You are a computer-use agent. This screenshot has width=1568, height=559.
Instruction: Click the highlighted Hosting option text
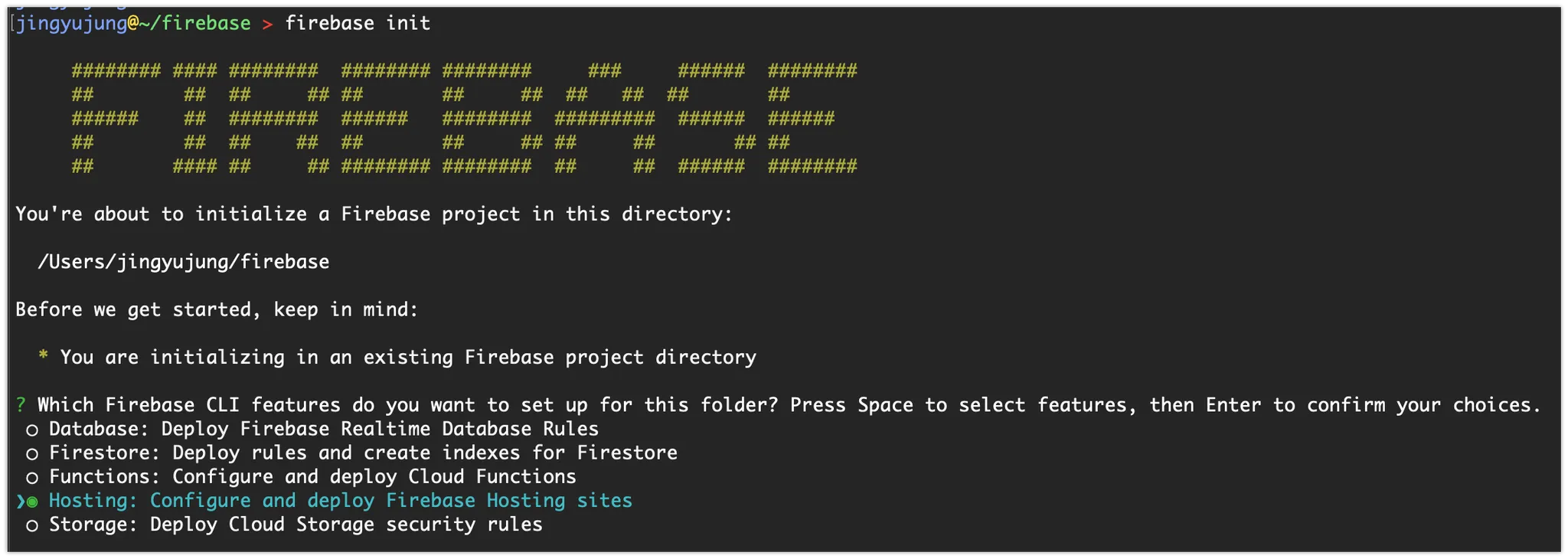tap(341, 501)
